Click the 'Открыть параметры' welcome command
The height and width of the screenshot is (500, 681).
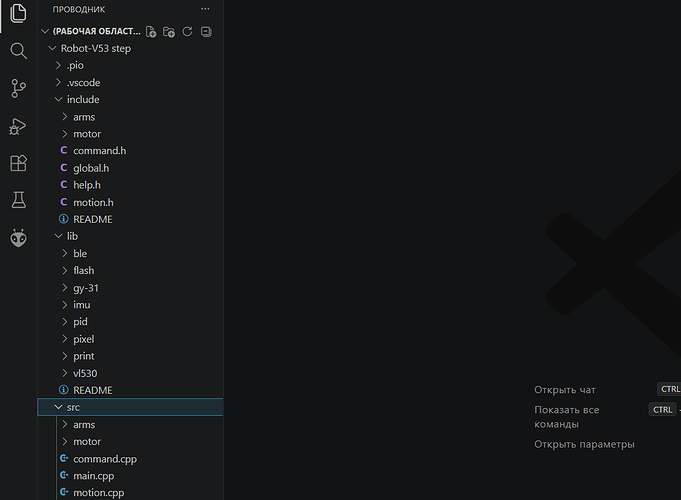[584, 444]
